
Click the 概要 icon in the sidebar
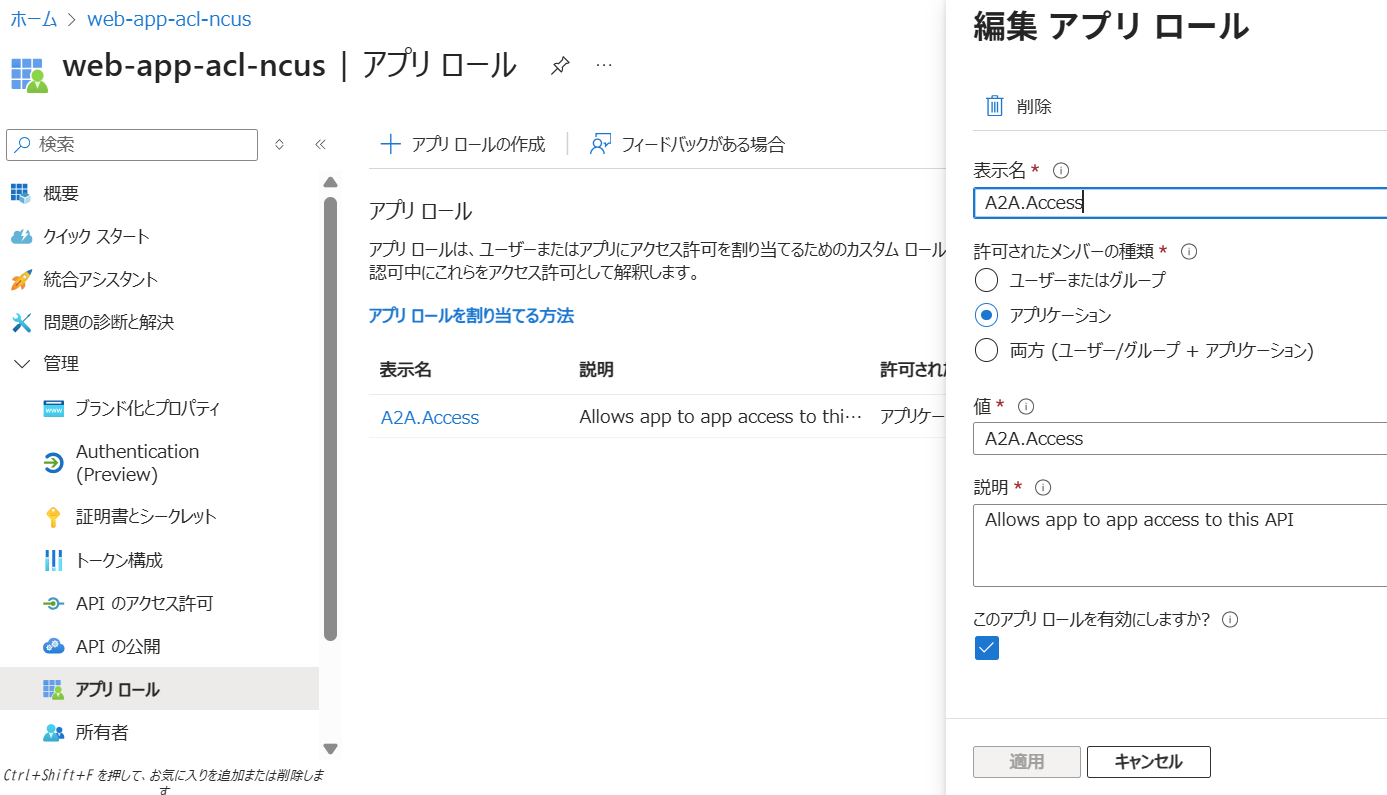point(22,193)
